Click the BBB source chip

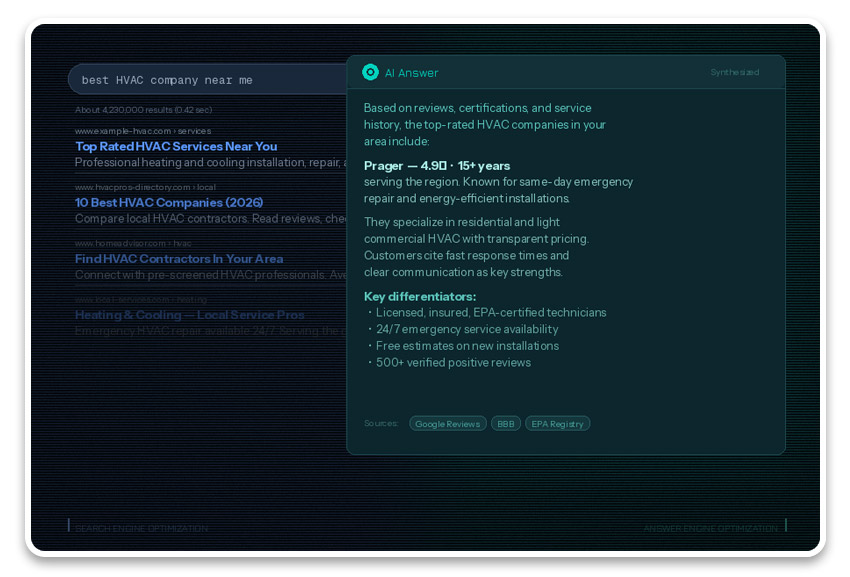click(x=506, y=424)
